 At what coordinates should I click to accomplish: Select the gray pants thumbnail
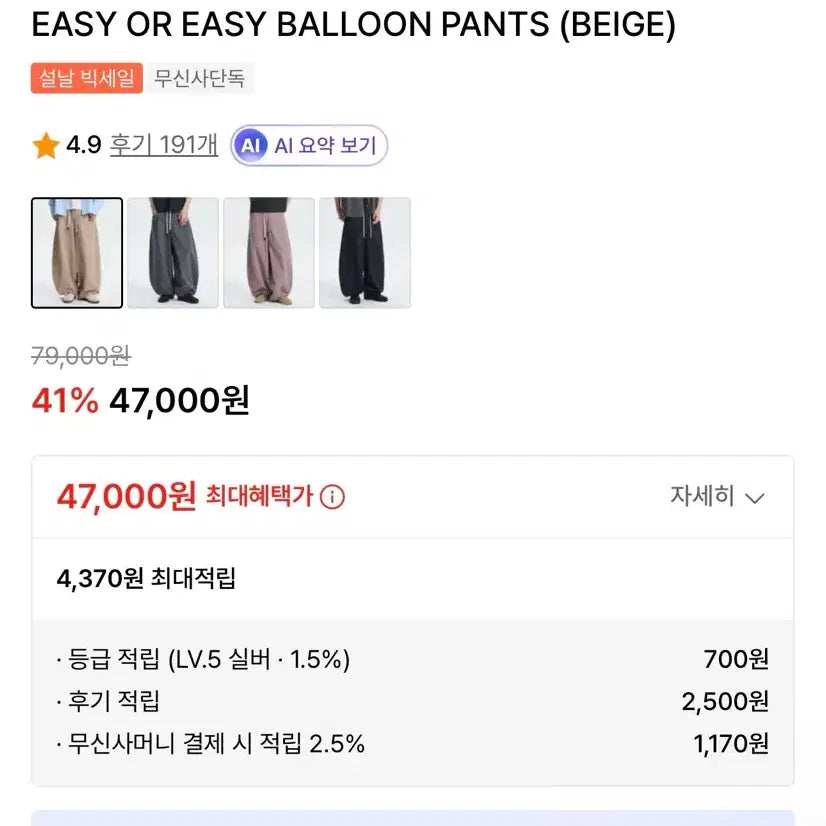[173, 253]
